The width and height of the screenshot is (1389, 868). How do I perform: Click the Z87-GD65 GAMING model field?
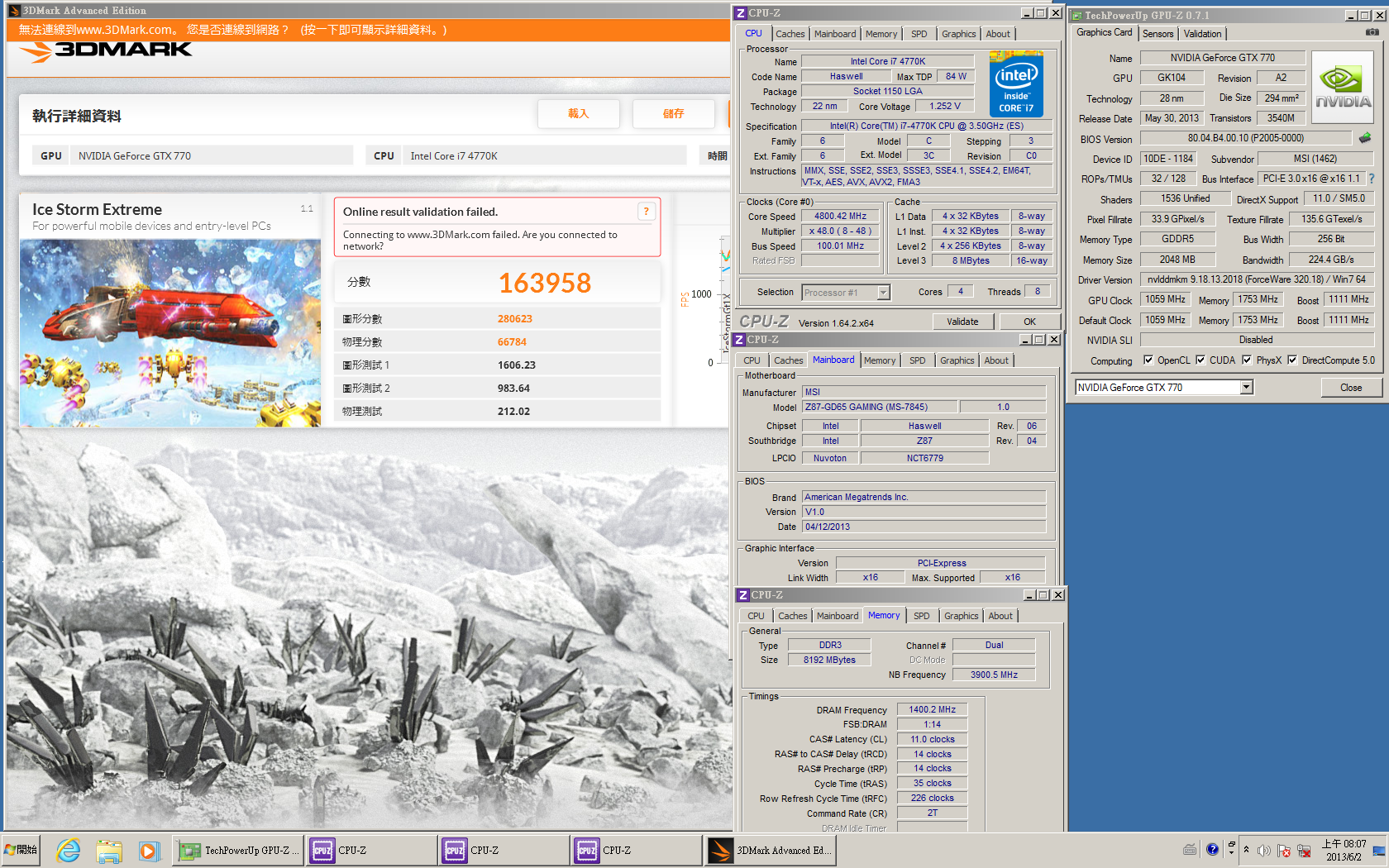pos(880,407)
